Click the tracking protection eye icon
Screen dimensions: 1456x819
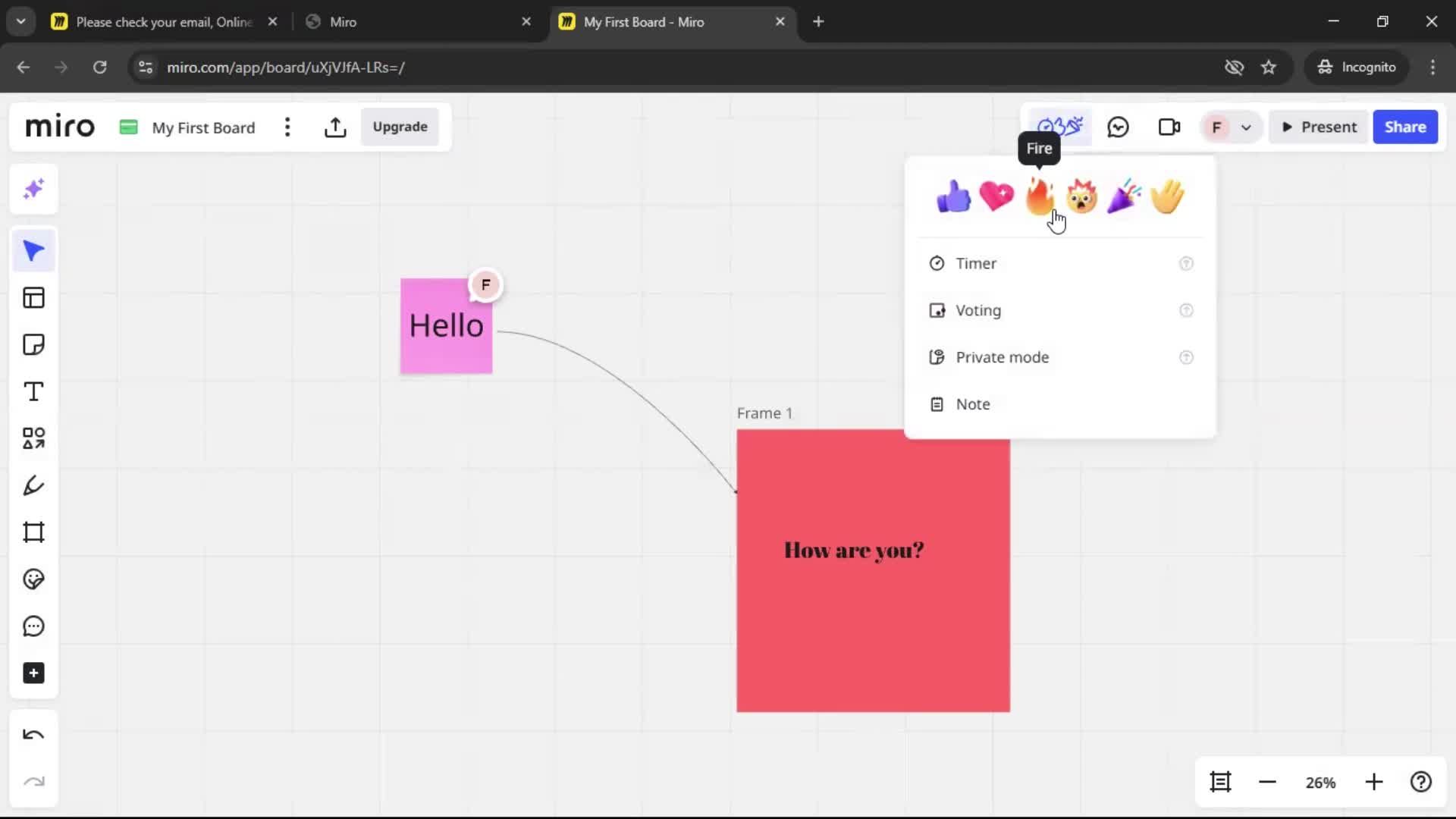[x=1234, y=67]
